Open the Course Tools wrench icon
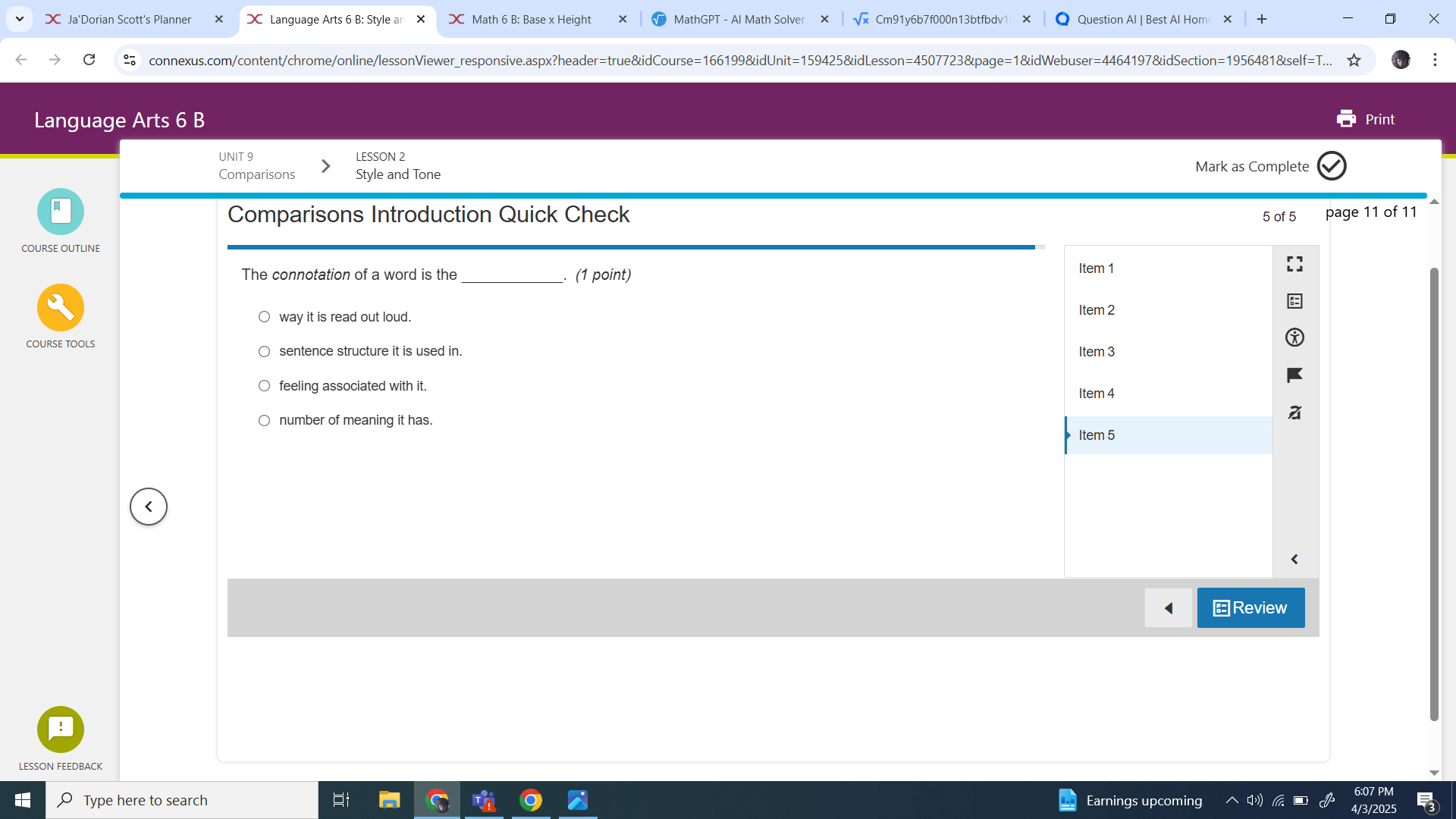The image size is (1456, 819). click(x=61, y=307)
